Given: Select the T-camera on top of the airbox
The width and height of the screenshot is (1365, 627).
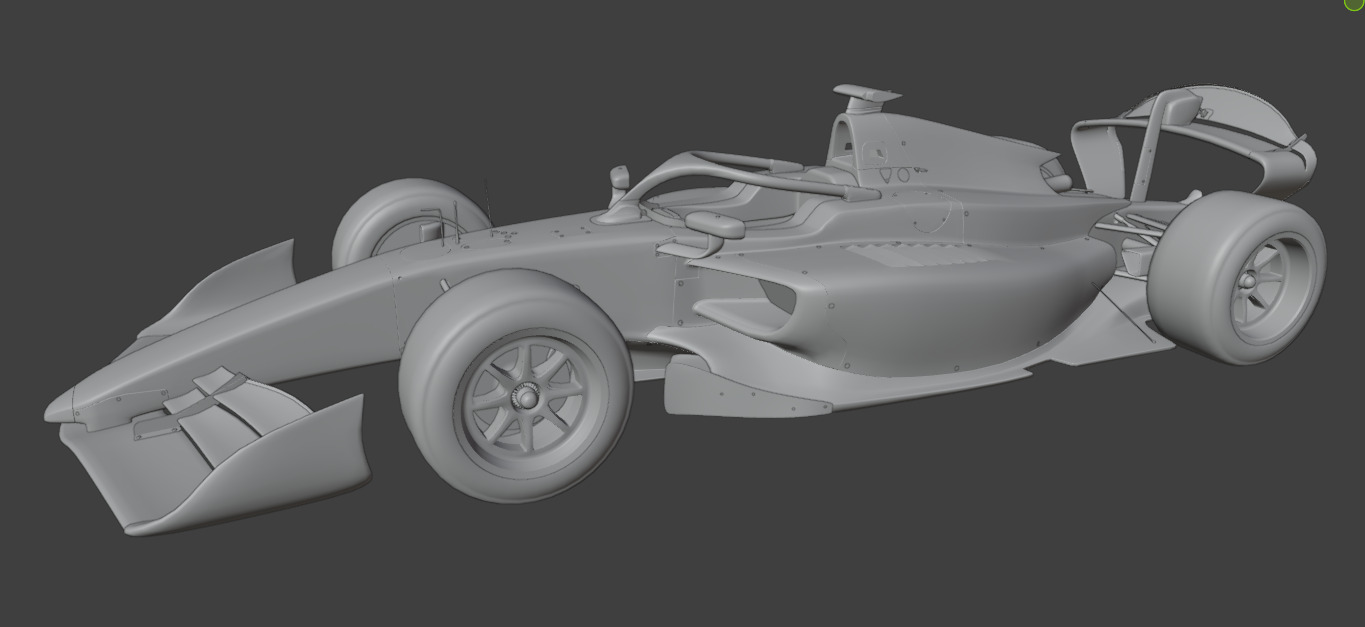Looking at the screenshot, I should (866, 97).
